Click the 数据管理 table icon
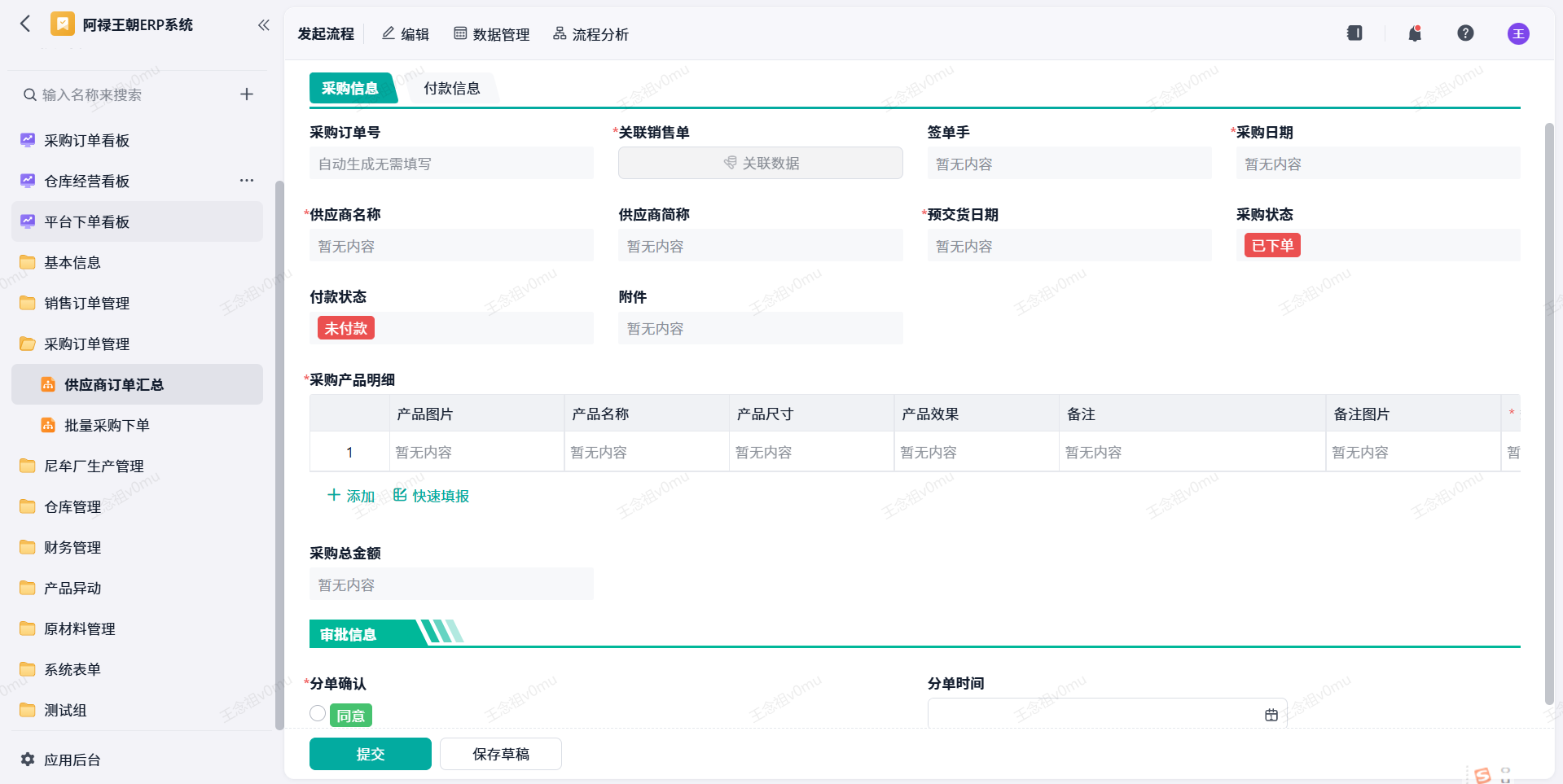The height and width of the screenshot is (784, 1563). pyautogui.click(x=460, y=33)
